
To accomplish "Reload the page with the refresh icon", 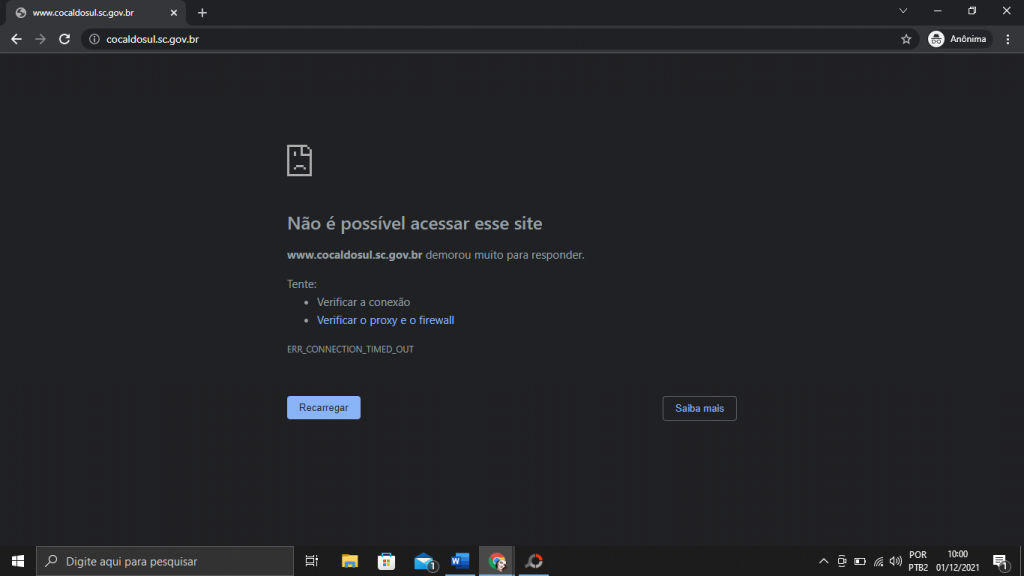I will coord(65,39).
